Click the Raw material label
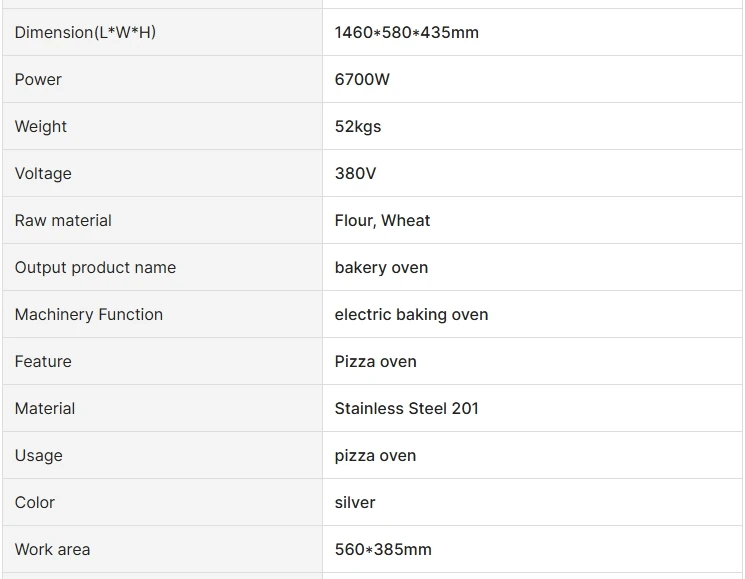This screenshot has width=745, height=579. coord(63,220)
